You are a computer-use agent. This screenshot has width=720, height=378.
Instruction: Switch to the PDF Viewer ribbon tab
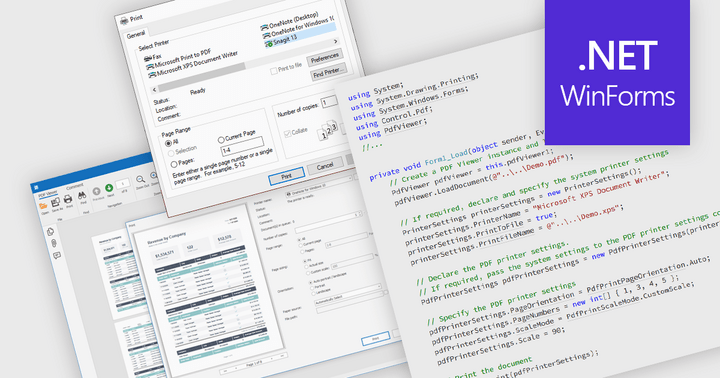tap(48, 193)
